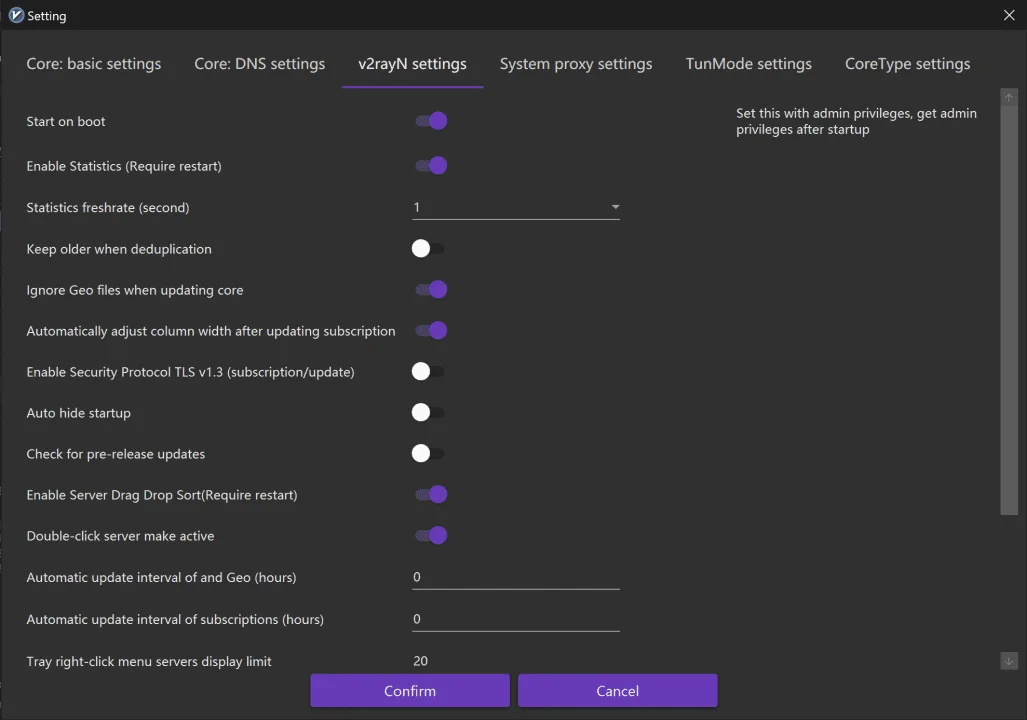Click the vertical scrollbar thumb
The height and width of the screenshot is (720, 1027).
1009,310
